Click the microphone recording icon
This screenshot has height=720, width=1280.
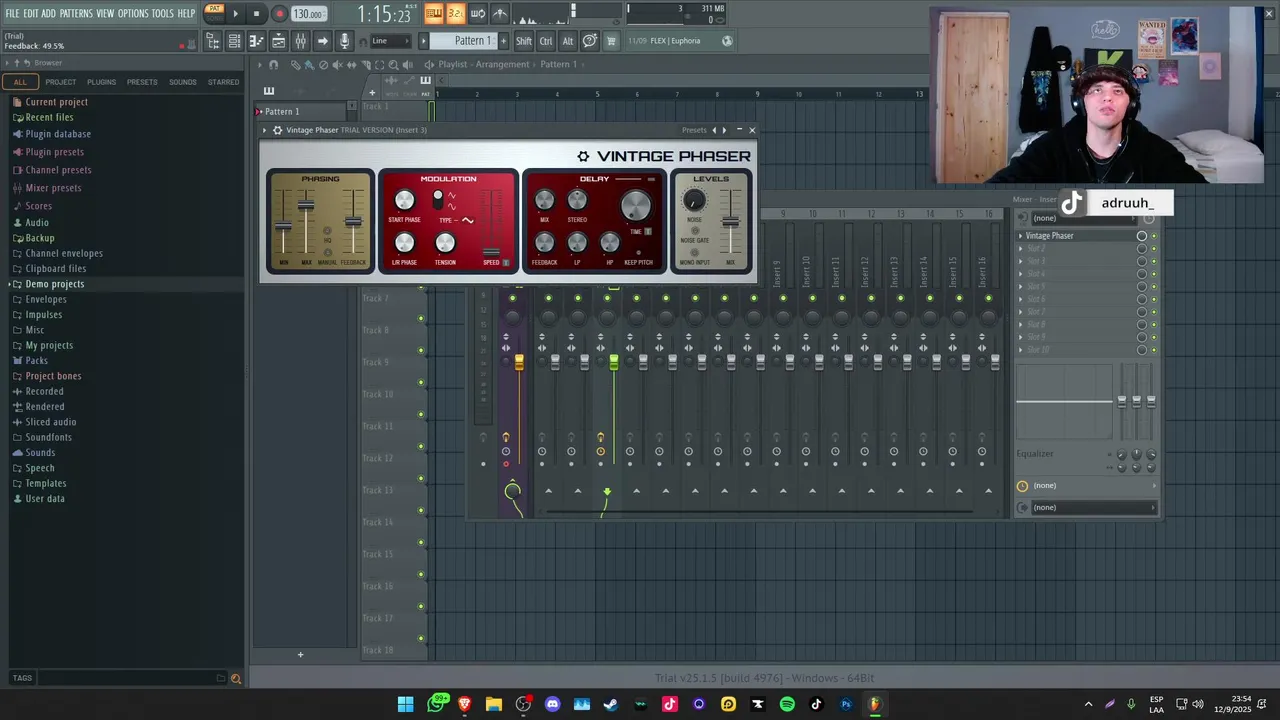pos(344,41)
